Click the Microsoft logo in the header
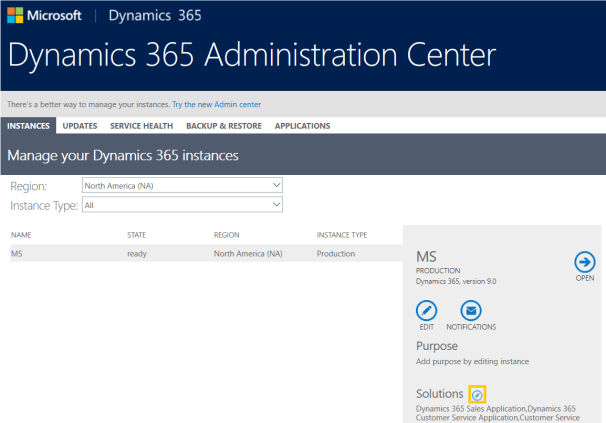 coord(46,17)
